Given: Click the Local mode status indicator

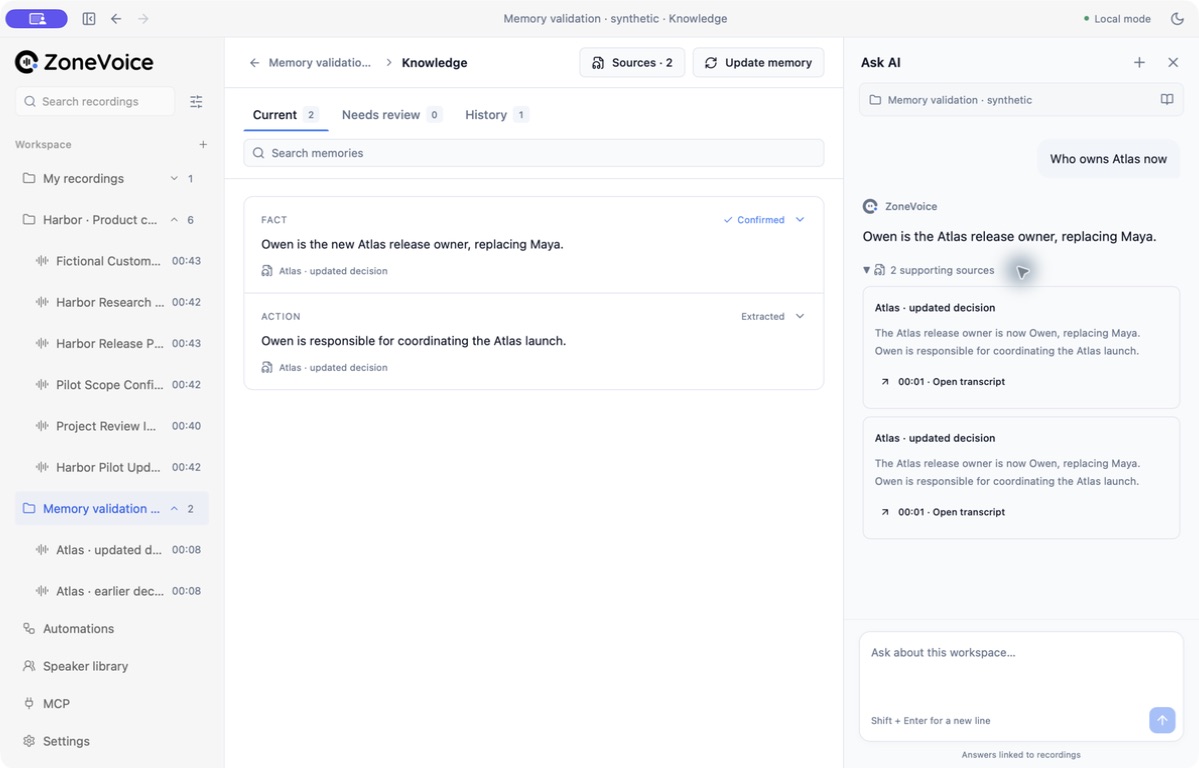Looking at the screenshot, I should 1117,18.
